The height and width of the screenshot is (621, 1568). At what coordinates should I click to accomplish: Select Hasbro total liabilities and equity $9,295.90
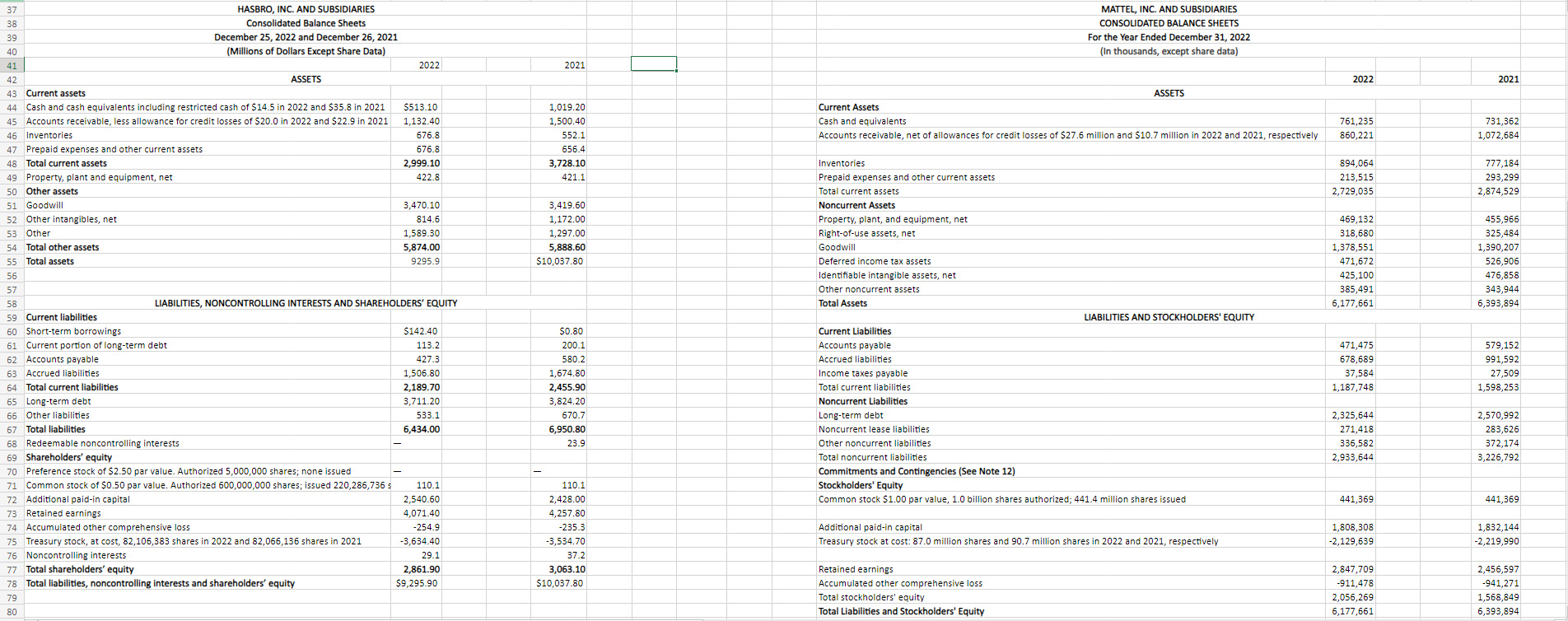[x=418, y=583]
